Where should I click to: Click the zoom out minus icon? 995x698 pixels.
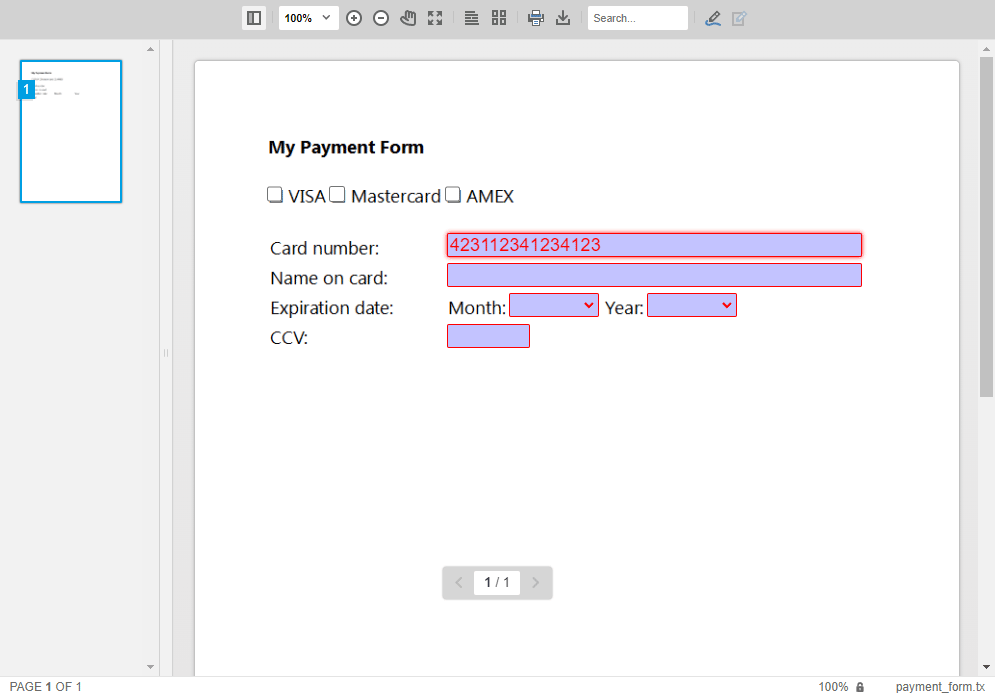381,18
